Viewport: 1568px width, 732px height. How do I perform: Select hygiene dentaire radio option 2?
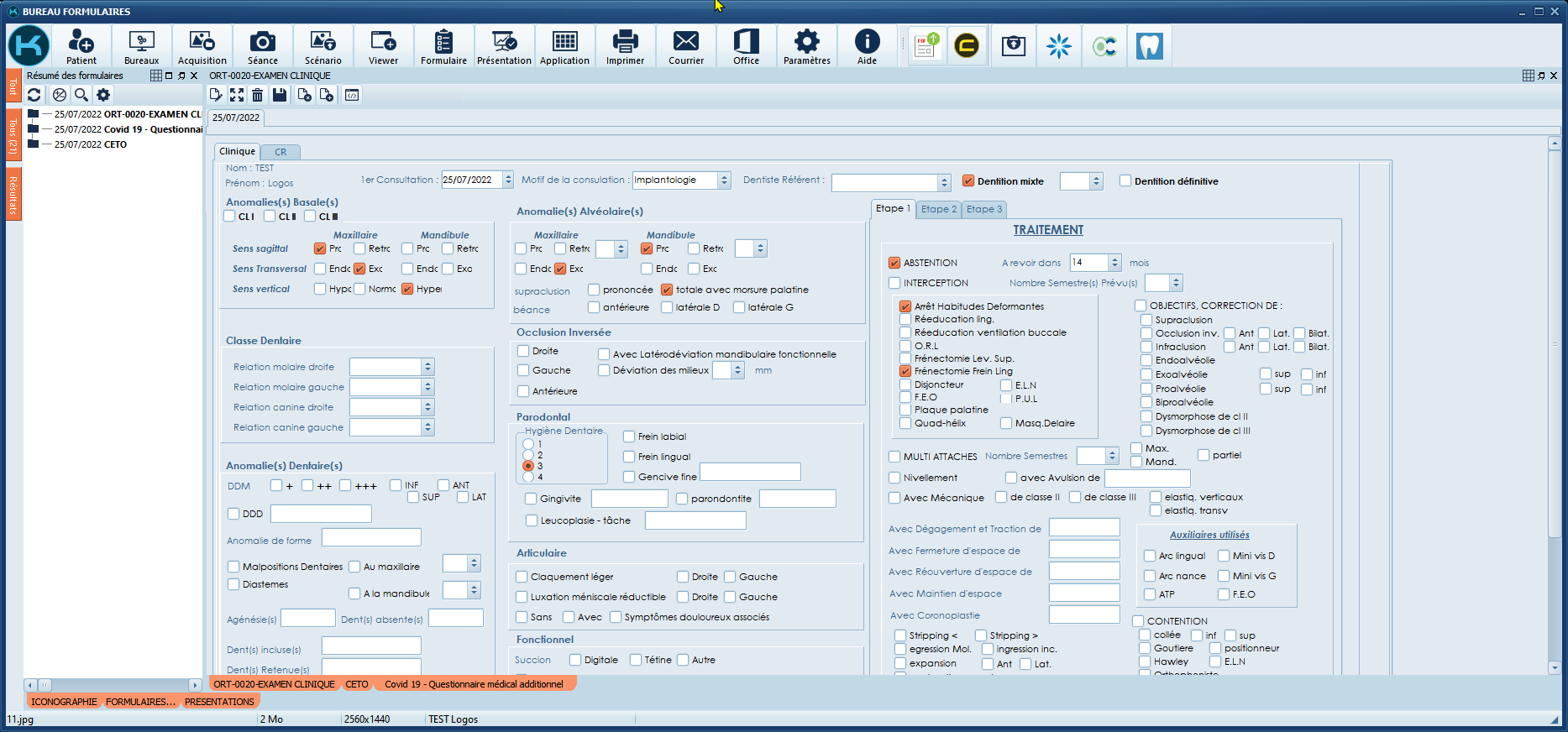(528, 455)
